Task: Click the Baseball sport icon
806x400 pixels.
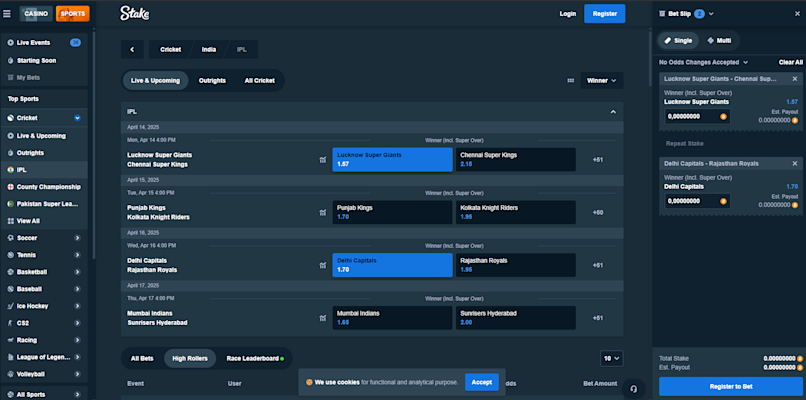Action: (x=11, y=289)
